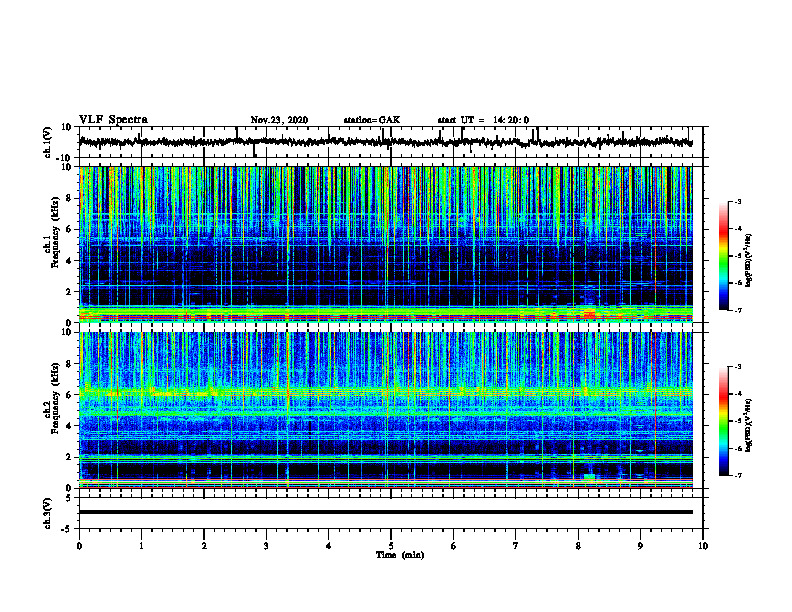Click time axis tick label "0"
Viewport: 792px width, 612px height.
click(x=79, y=546)
